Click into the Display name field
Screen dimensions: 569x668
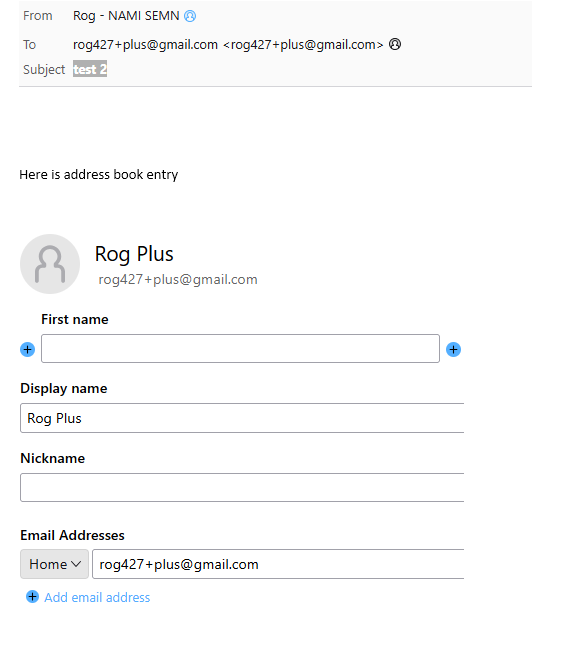[x=242, y=418]
